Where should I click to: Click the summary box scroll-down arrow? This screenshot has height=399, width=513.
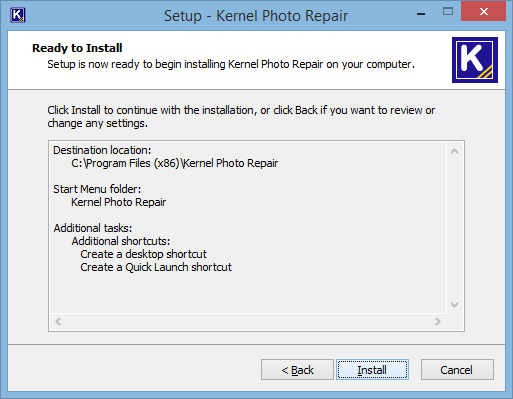[454, 305]
